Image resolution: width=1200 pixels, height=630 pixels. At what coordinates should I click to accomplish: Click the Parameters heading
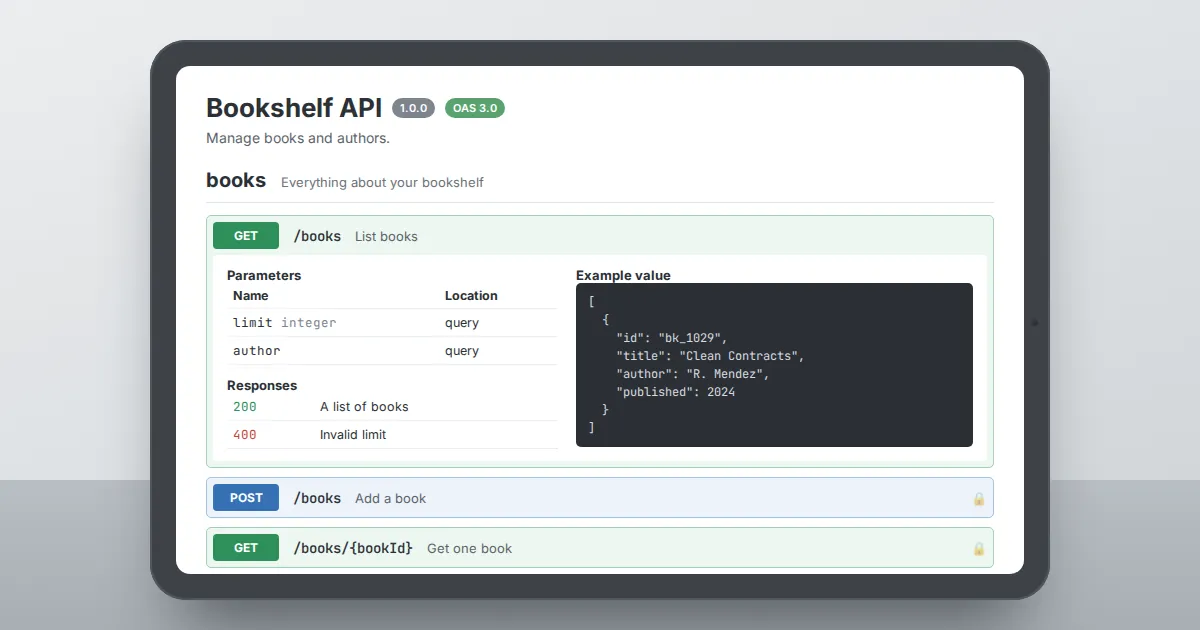(x=264, y=275)
